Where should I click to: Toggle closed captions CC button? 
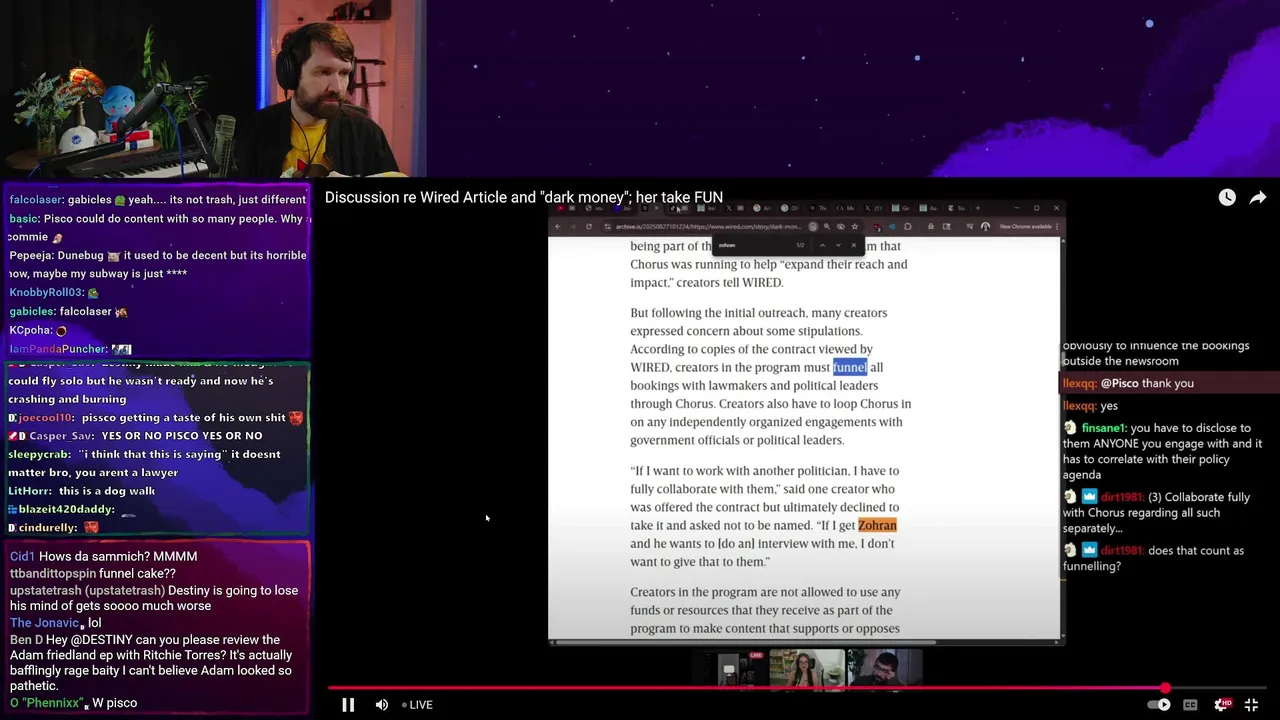(1190, 705)
